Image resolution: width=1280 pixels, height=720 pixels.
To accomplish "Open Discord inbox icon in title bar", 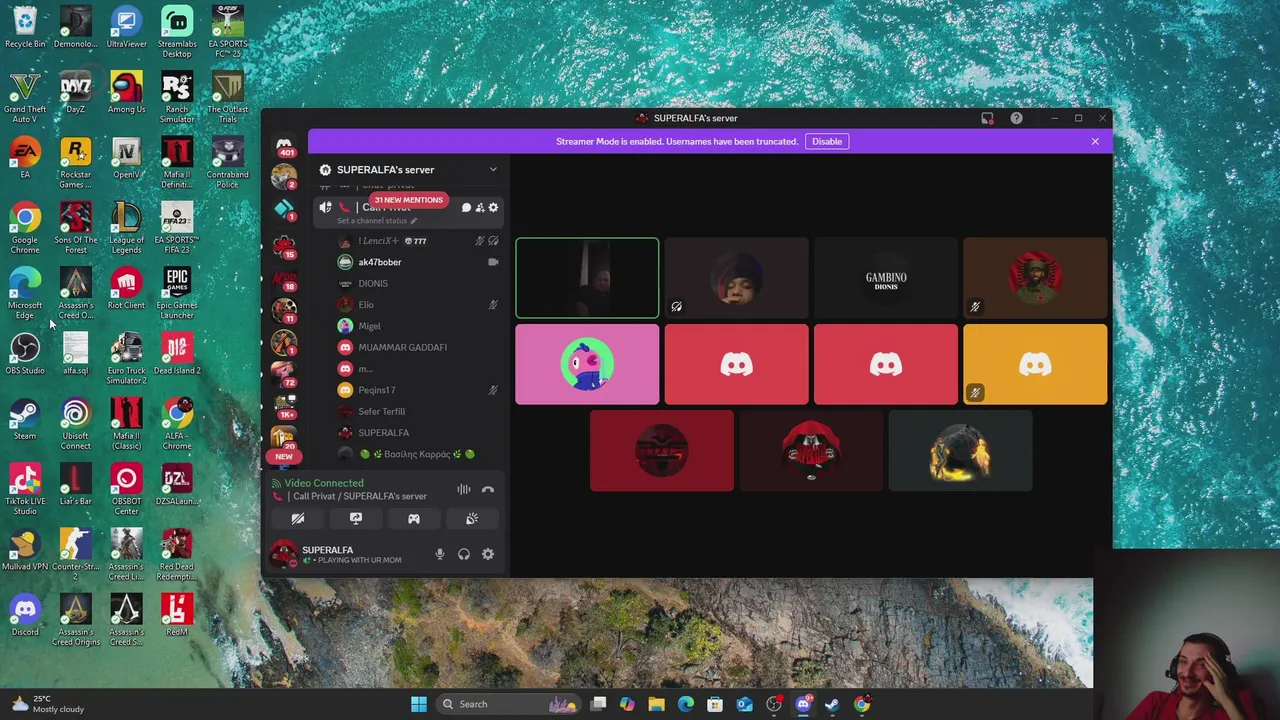I will click(x=987, y=118).
